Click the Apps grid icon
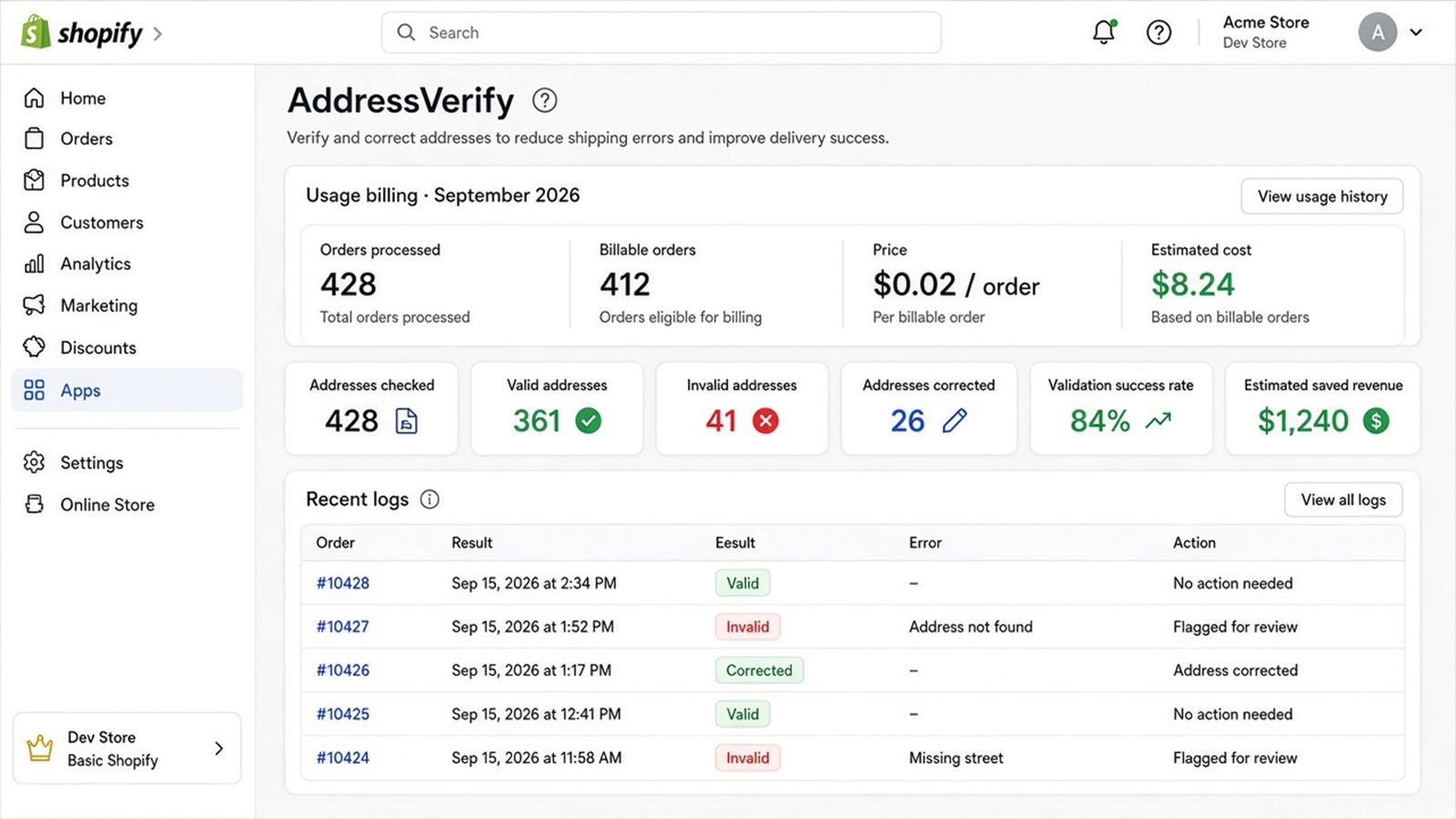This screenshot has height=819, width=1456. (35, 390)
